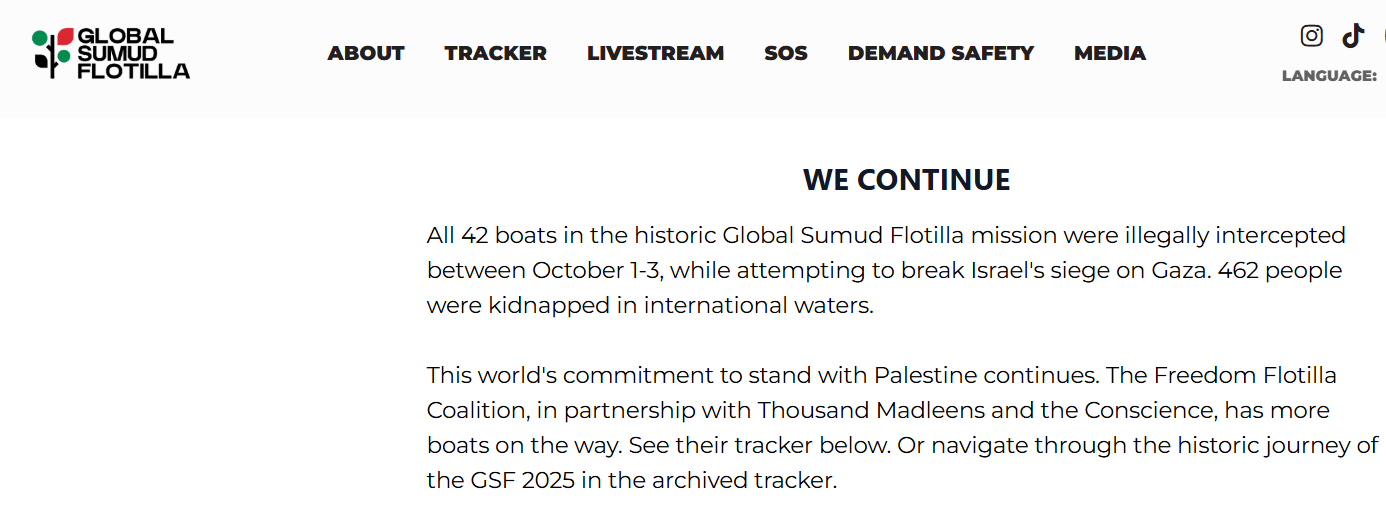The image size is (1386, 520).
Task: Open the ABOUT menu item
Action: click(x=366, y=53)
